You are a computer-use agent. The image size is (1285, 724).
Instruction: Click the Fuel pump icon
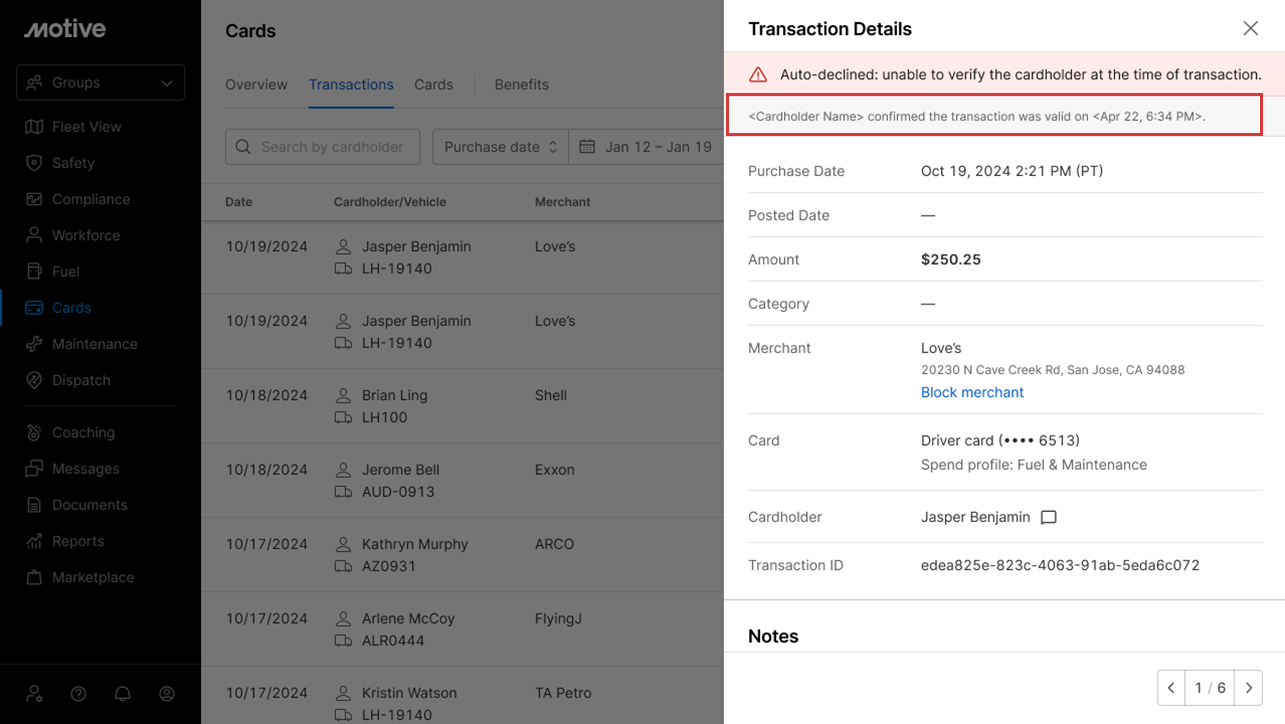coord(35,271)
